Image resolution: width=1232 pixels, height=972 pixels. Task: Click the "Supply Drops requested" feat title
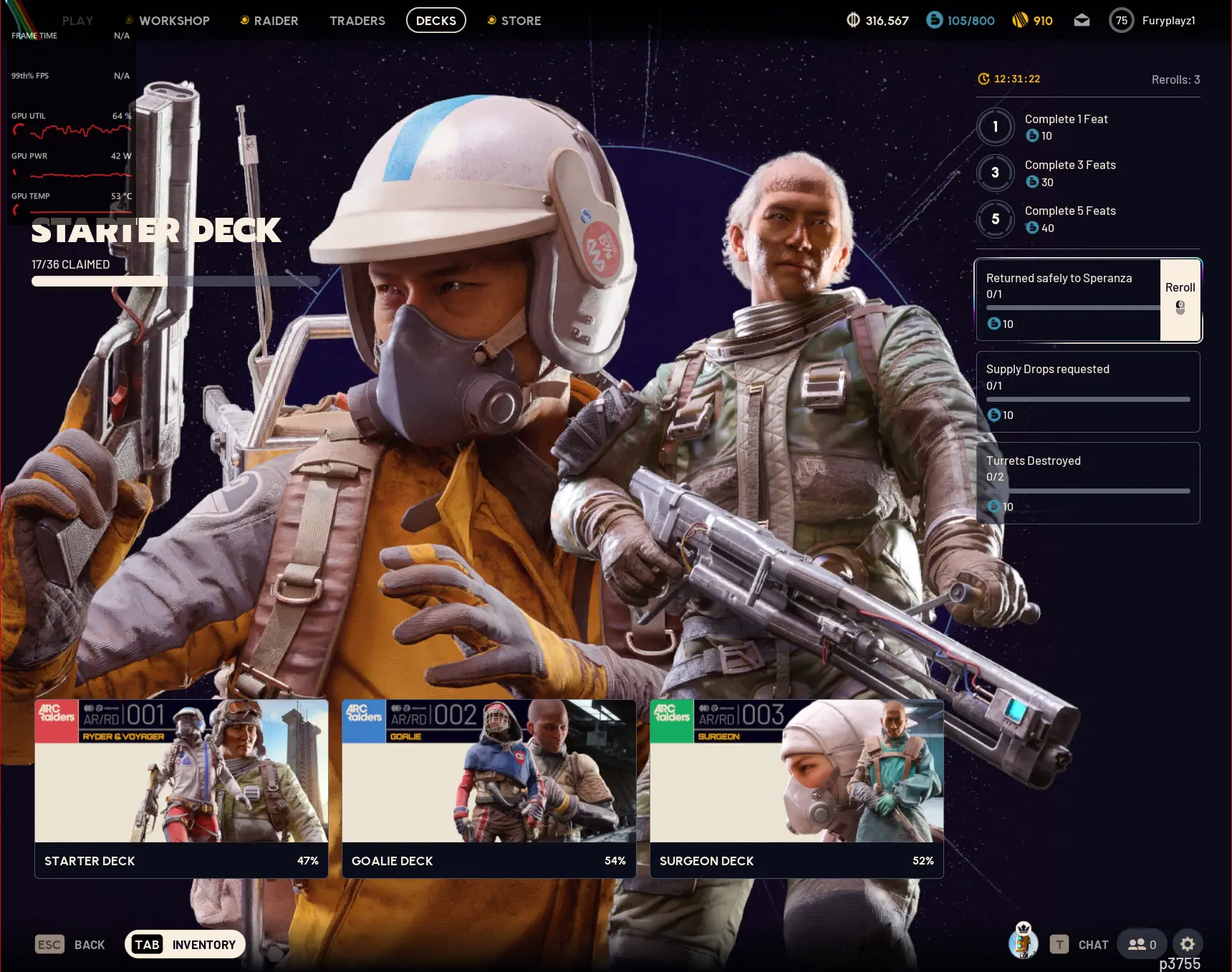click(1047, 369)
